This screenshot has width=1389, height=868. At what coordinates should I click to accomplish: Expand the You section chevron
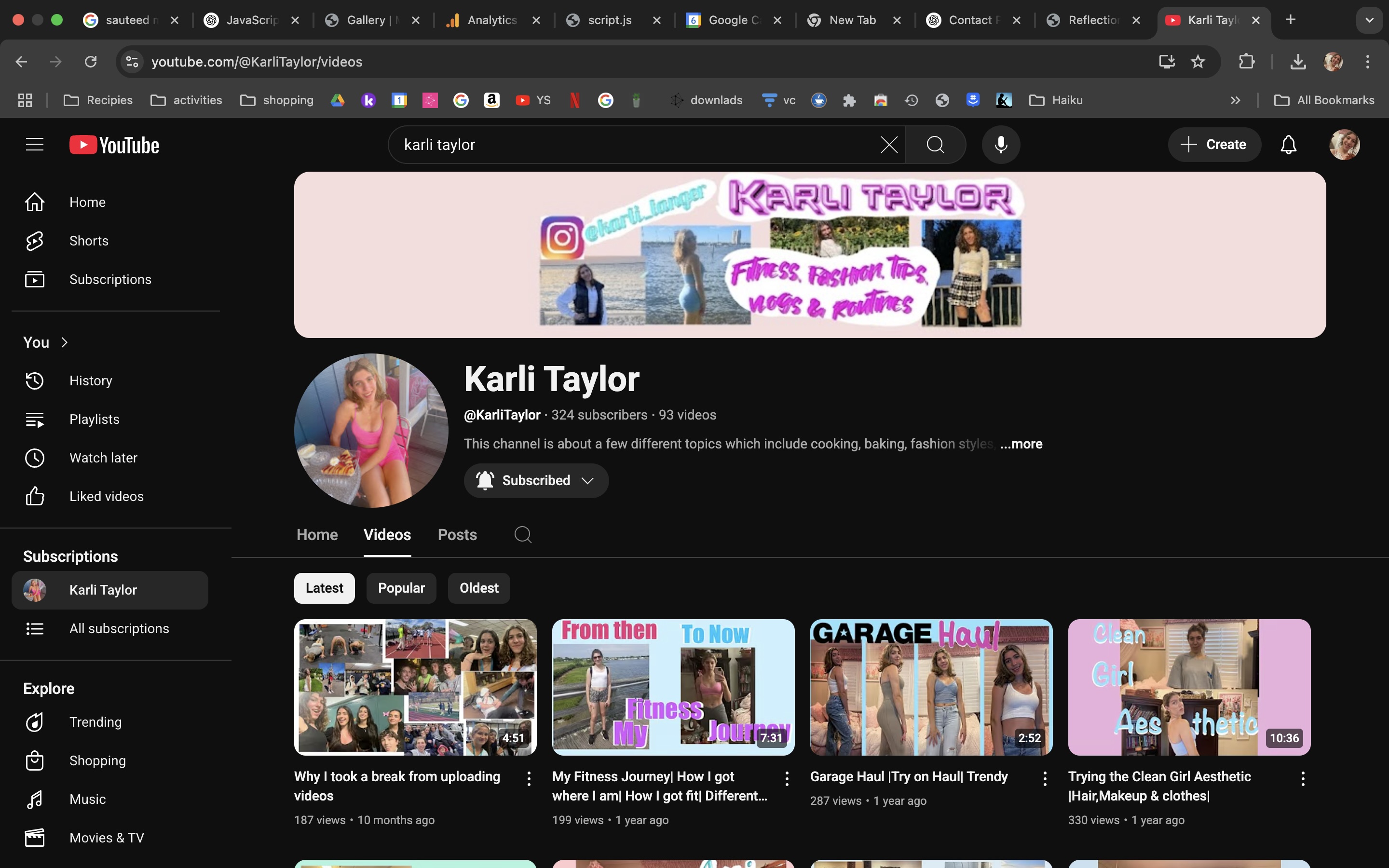(x=64, y=342)
